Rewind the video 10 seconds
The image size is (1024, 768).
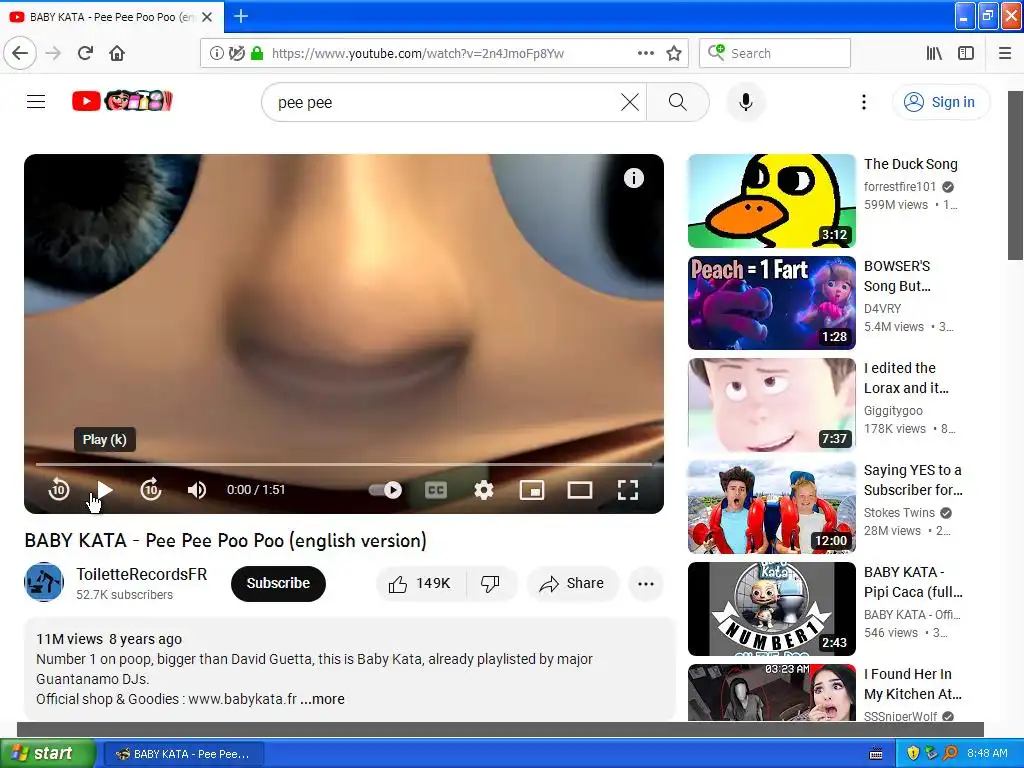(x=59, y=490)
